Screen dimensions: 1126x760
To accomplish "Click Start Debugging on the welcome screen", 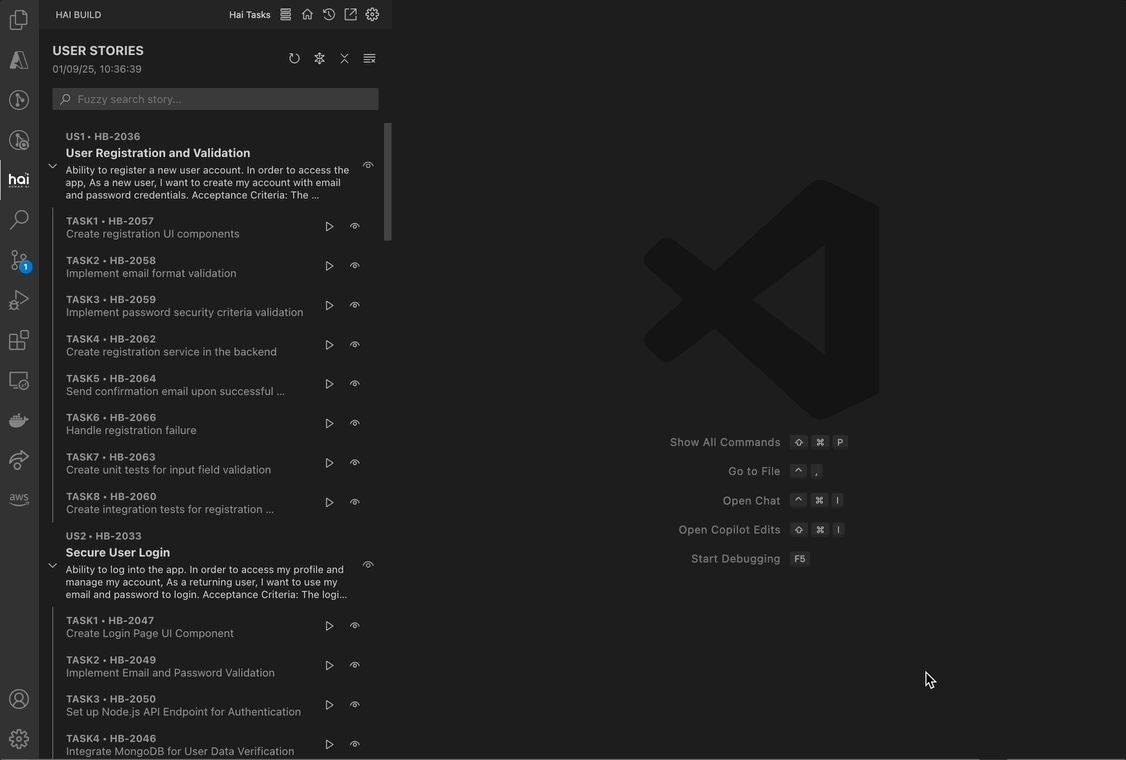I will [735, 558].
